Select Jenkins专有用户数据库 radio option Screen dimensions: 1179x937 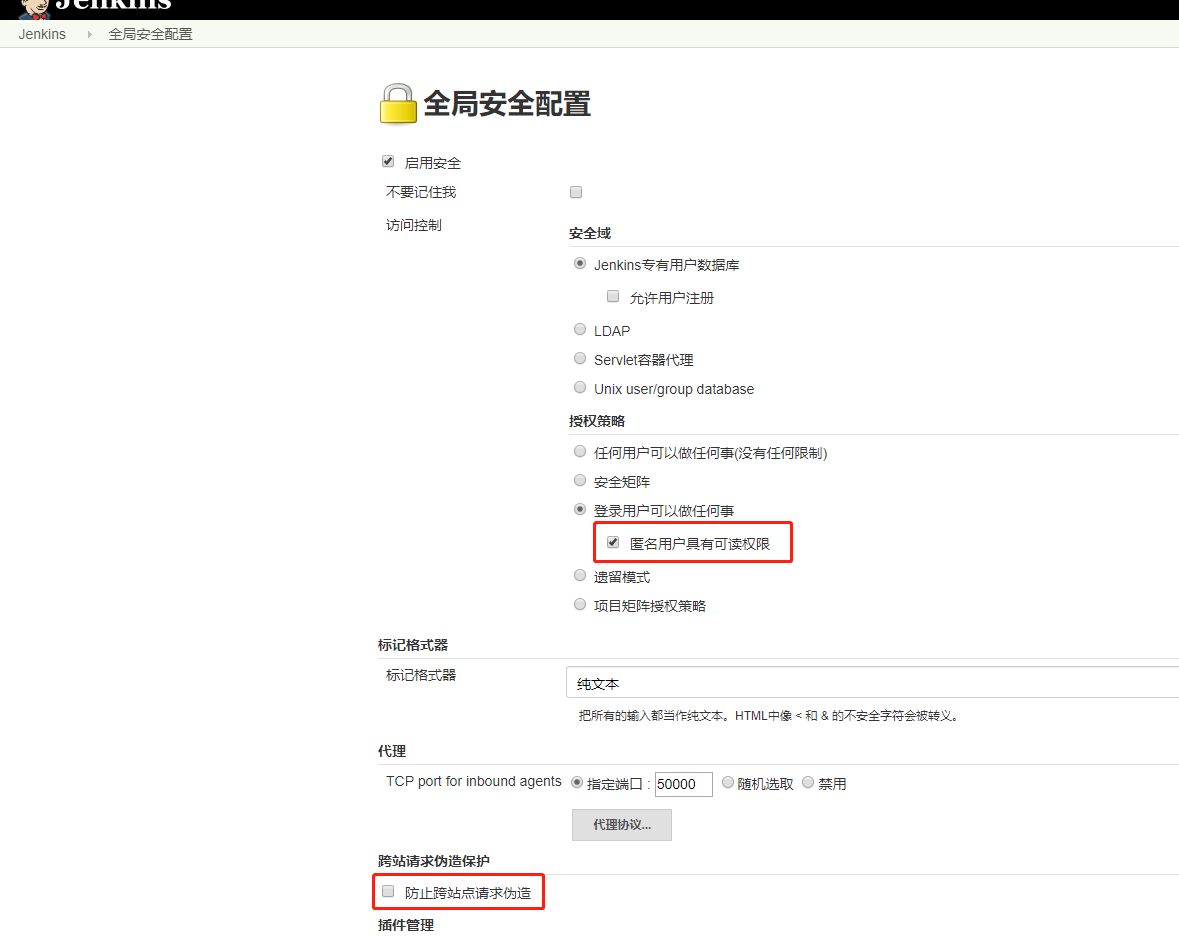coord(580,264)
